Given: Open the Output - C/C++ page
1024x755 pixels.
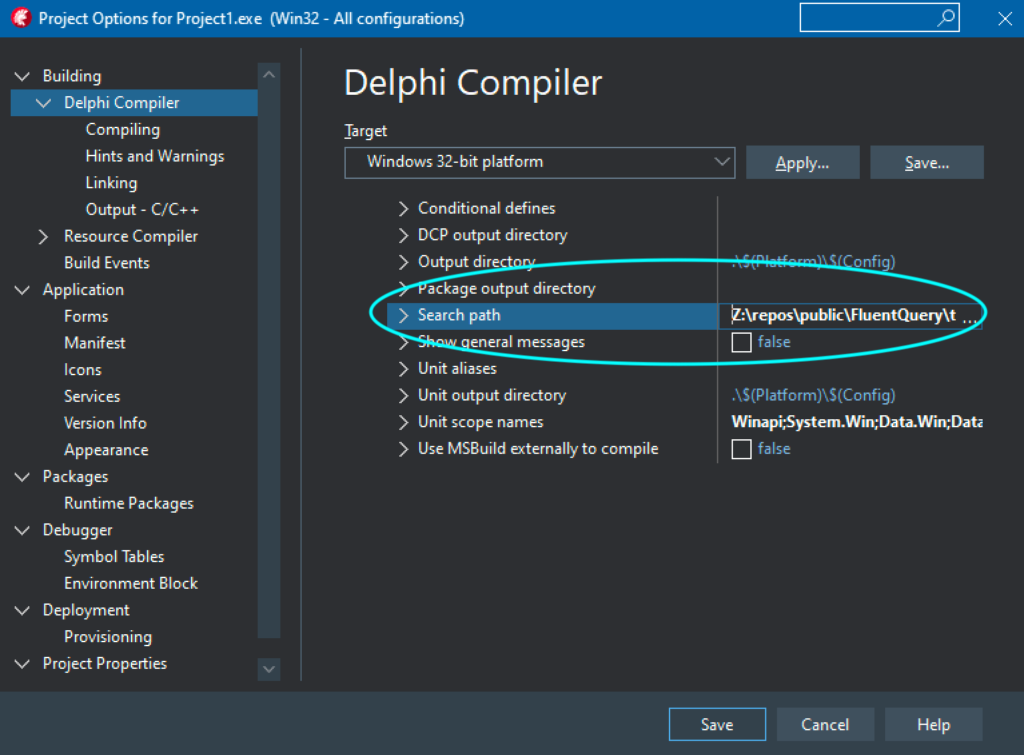Looking at the screenshot, I should (x=142, y=210).
